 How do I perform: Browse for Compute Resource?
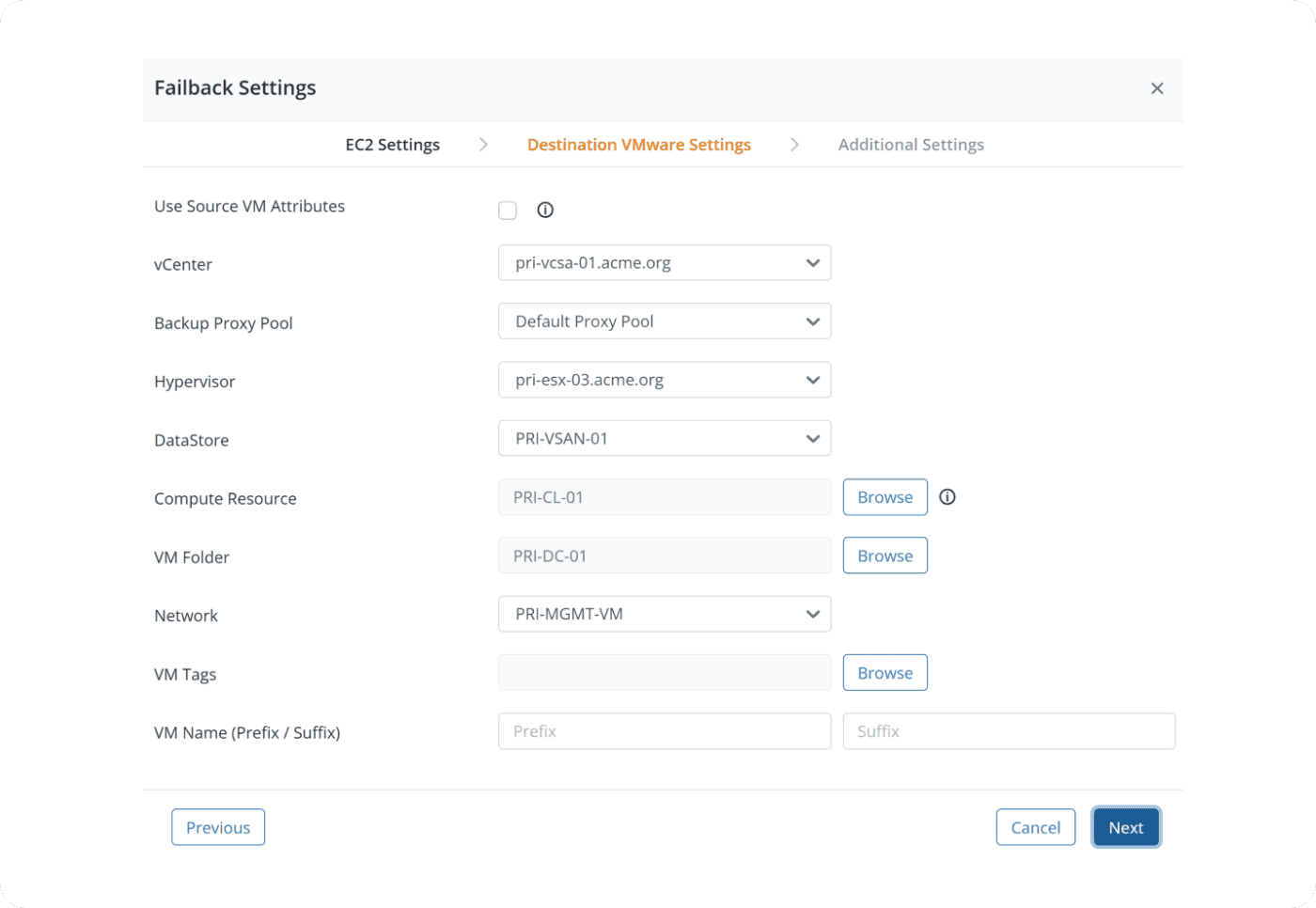click(885, 497)
